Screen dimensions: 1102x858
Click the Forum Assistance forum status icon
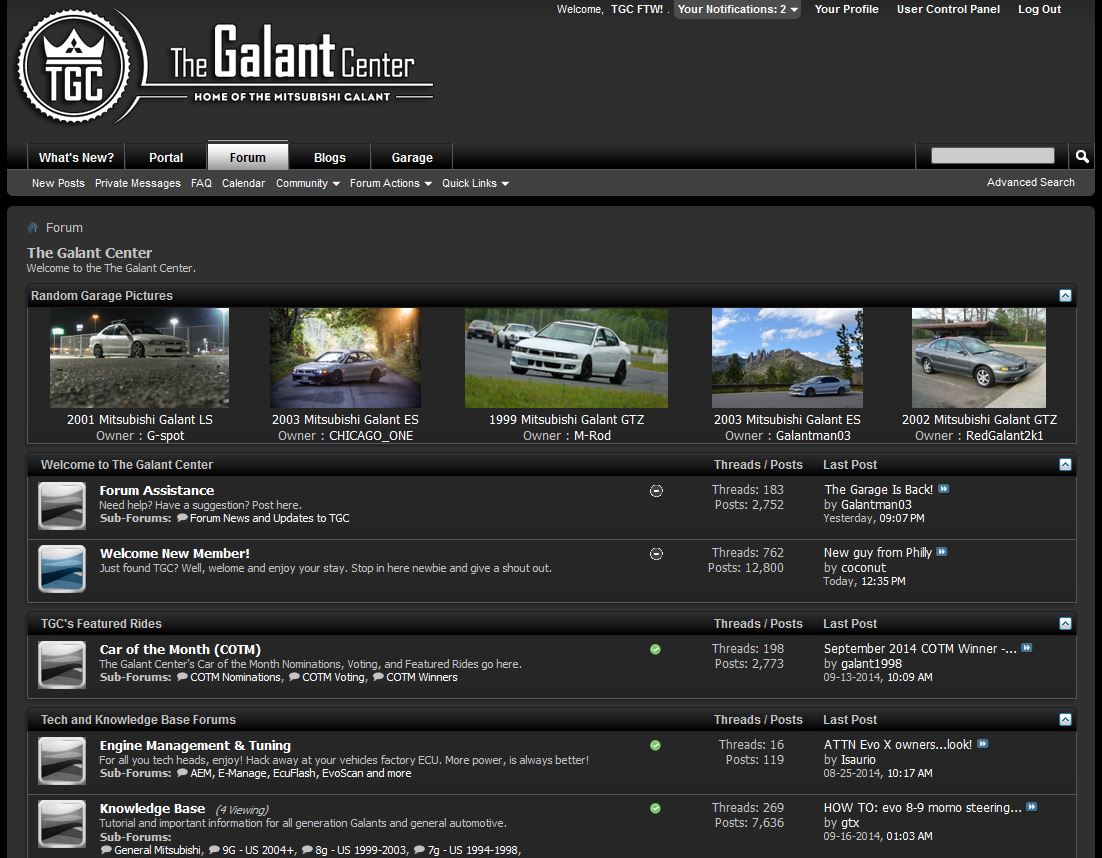(x=62, y=505)
